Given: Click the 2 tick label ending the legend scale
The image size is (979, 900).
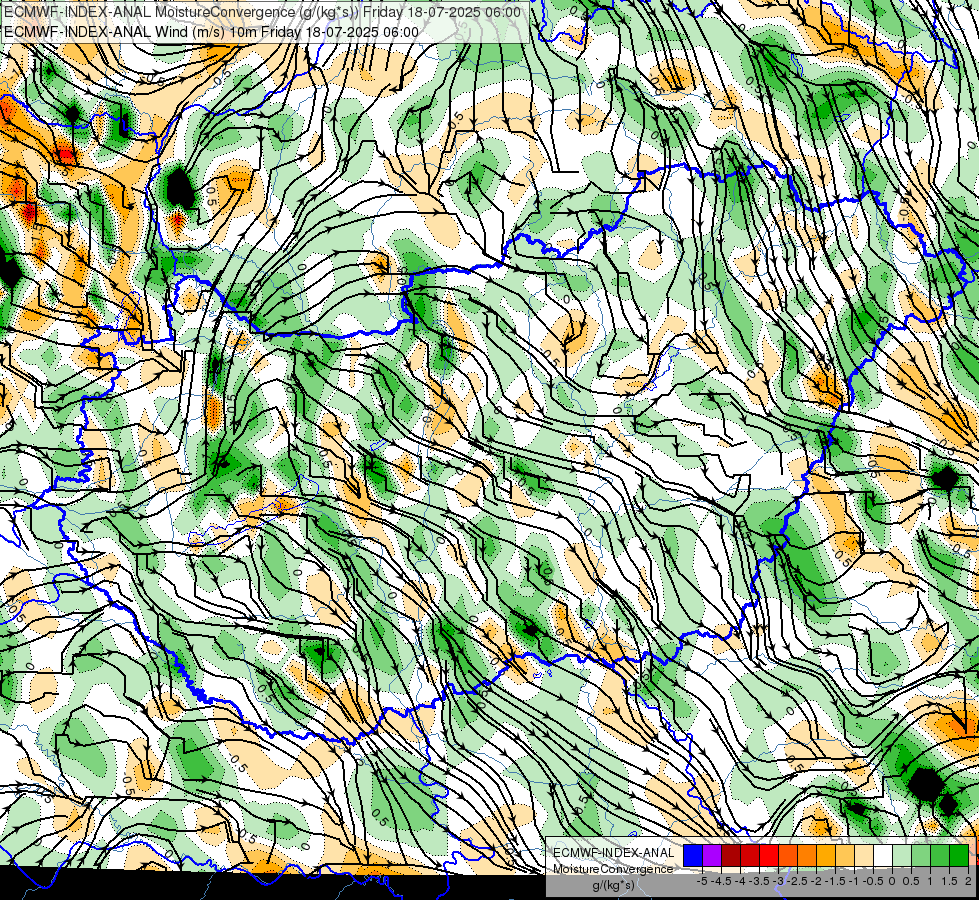Looking at the screenshot, I should pos(968,881).
